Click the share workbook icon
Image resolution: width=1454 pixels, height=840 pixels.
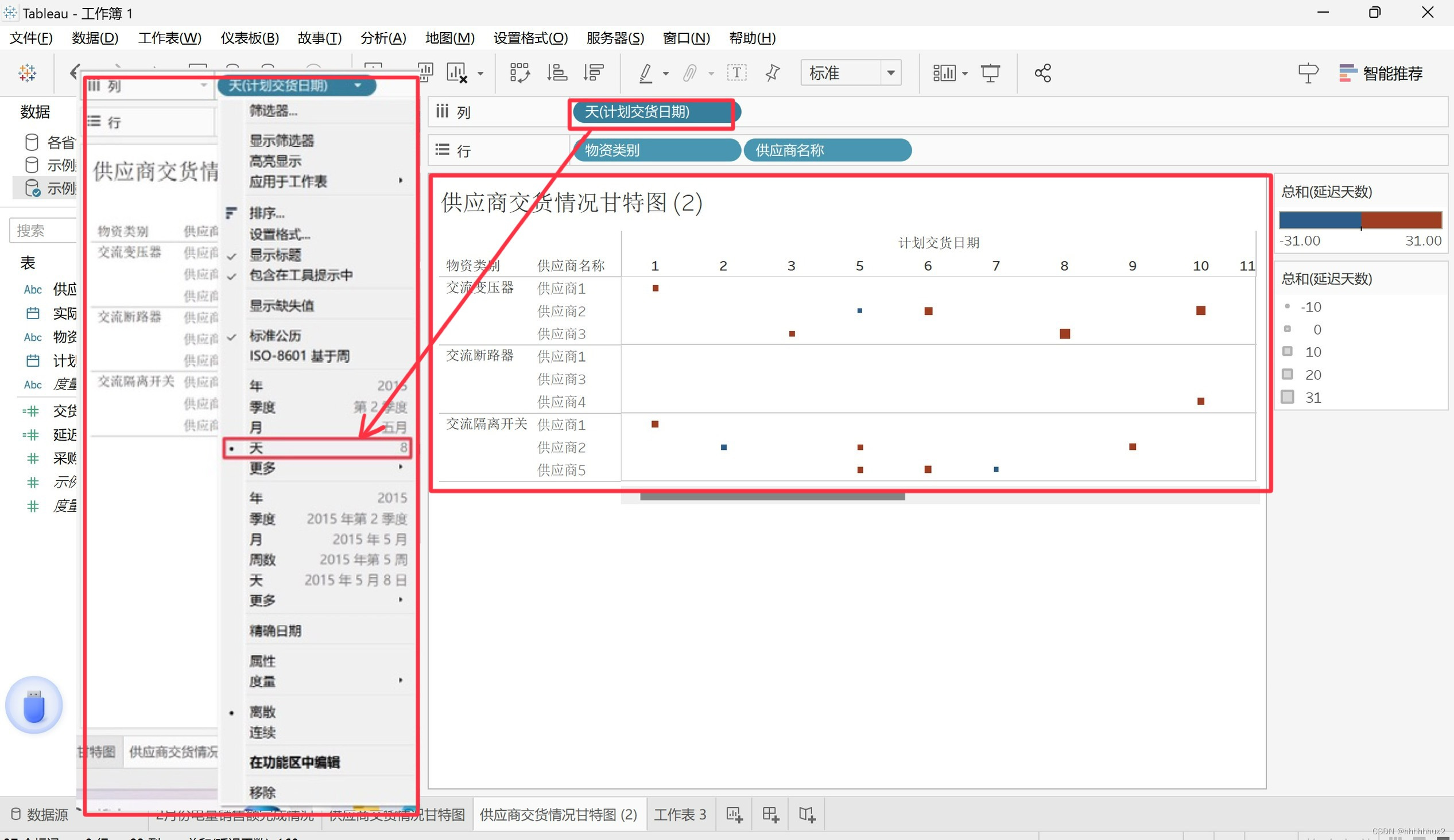tap(1042, 73)
